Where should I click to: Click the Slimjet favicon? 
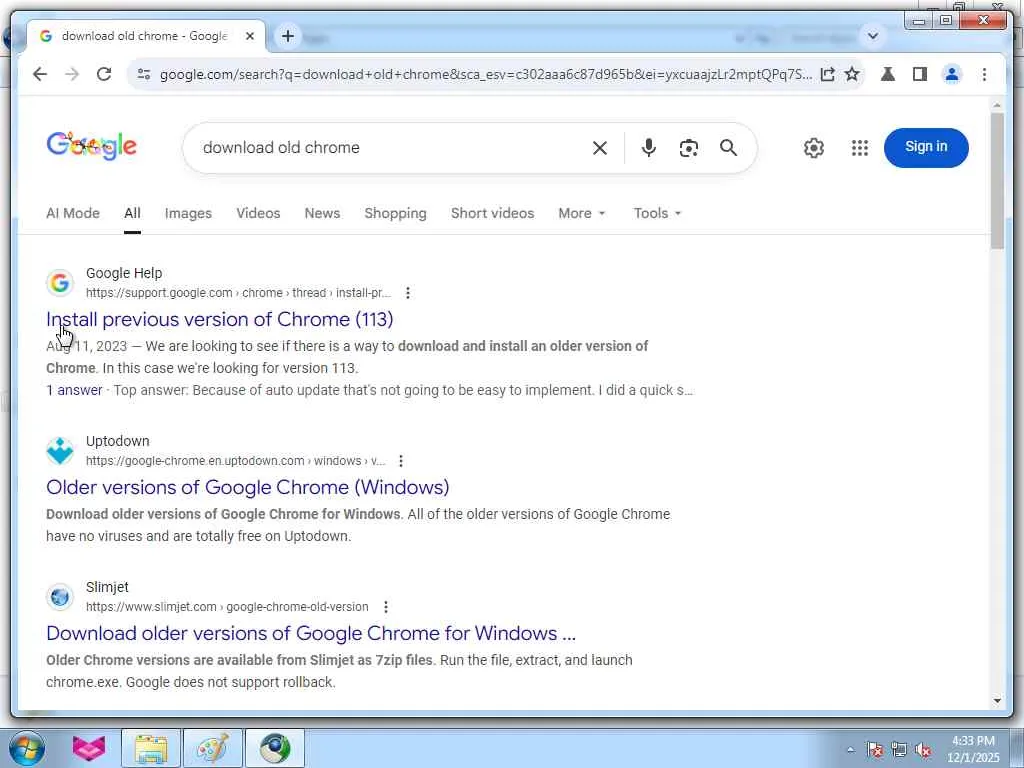click(59, 597)
